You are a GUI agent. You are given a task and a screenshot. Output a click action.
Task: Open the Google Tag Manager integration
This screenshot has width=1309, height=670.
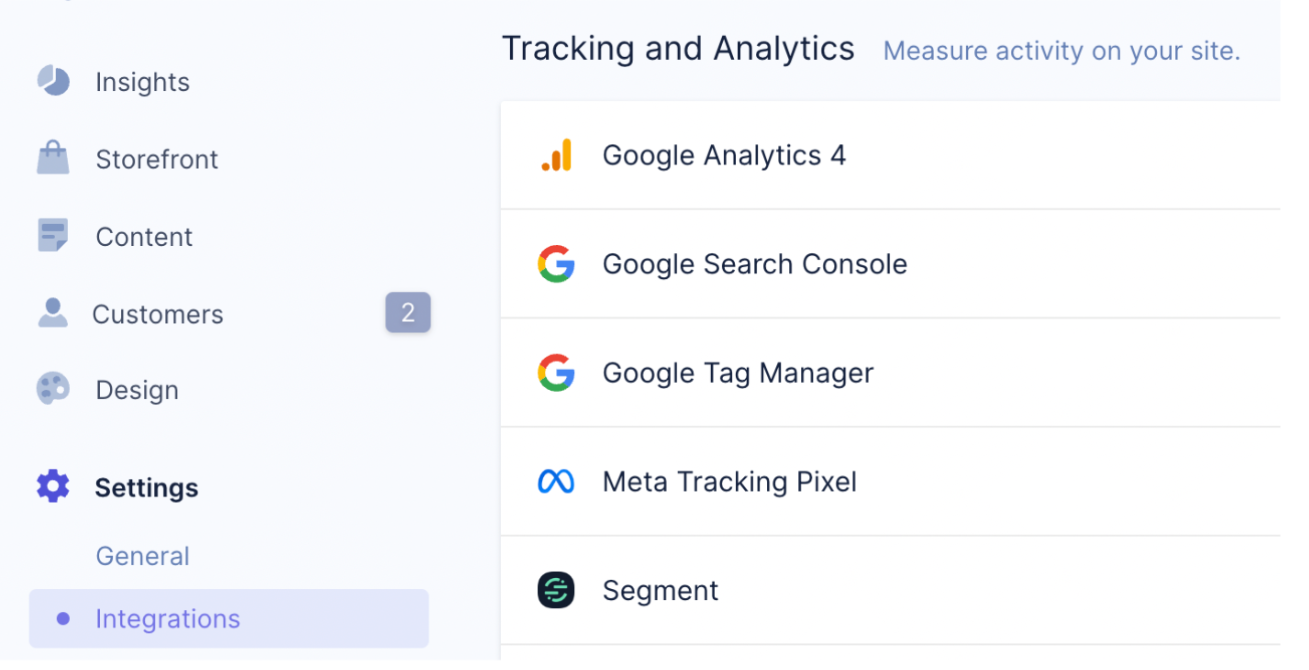click(x=737, y=372)
